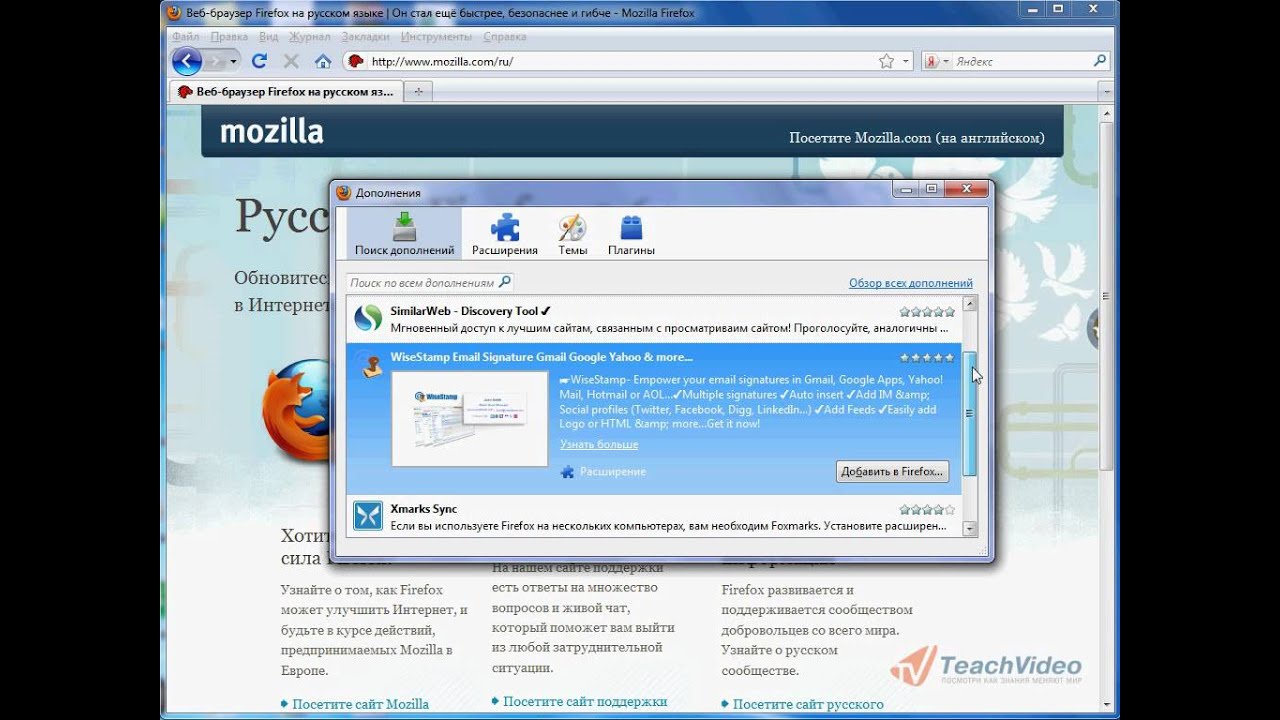Screen dimensions: 1280x720
Task: Select the Веб-браузер Firefox browser tab
Action: point(285,91)
